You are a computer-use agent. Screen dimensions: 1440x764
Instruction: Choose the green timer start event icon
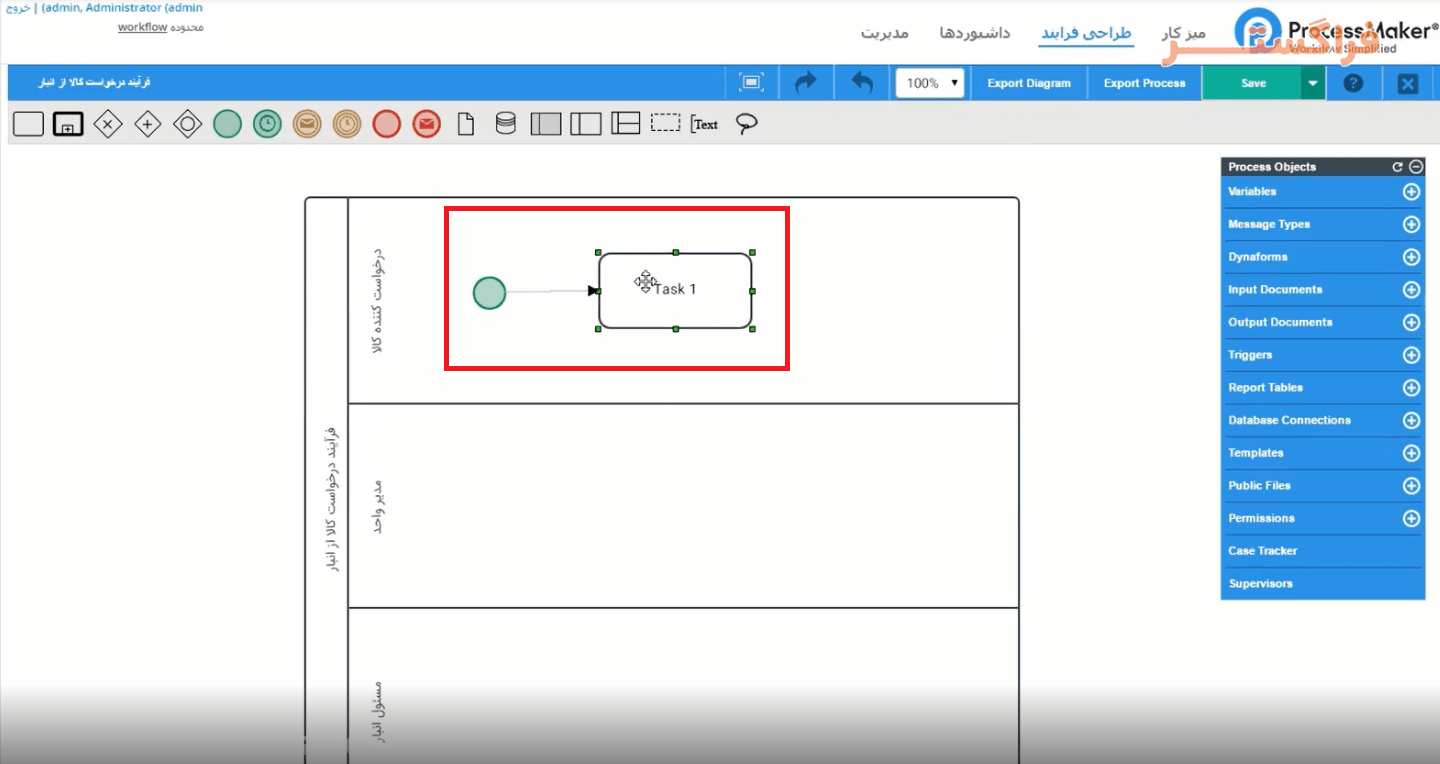click(267, 124)
